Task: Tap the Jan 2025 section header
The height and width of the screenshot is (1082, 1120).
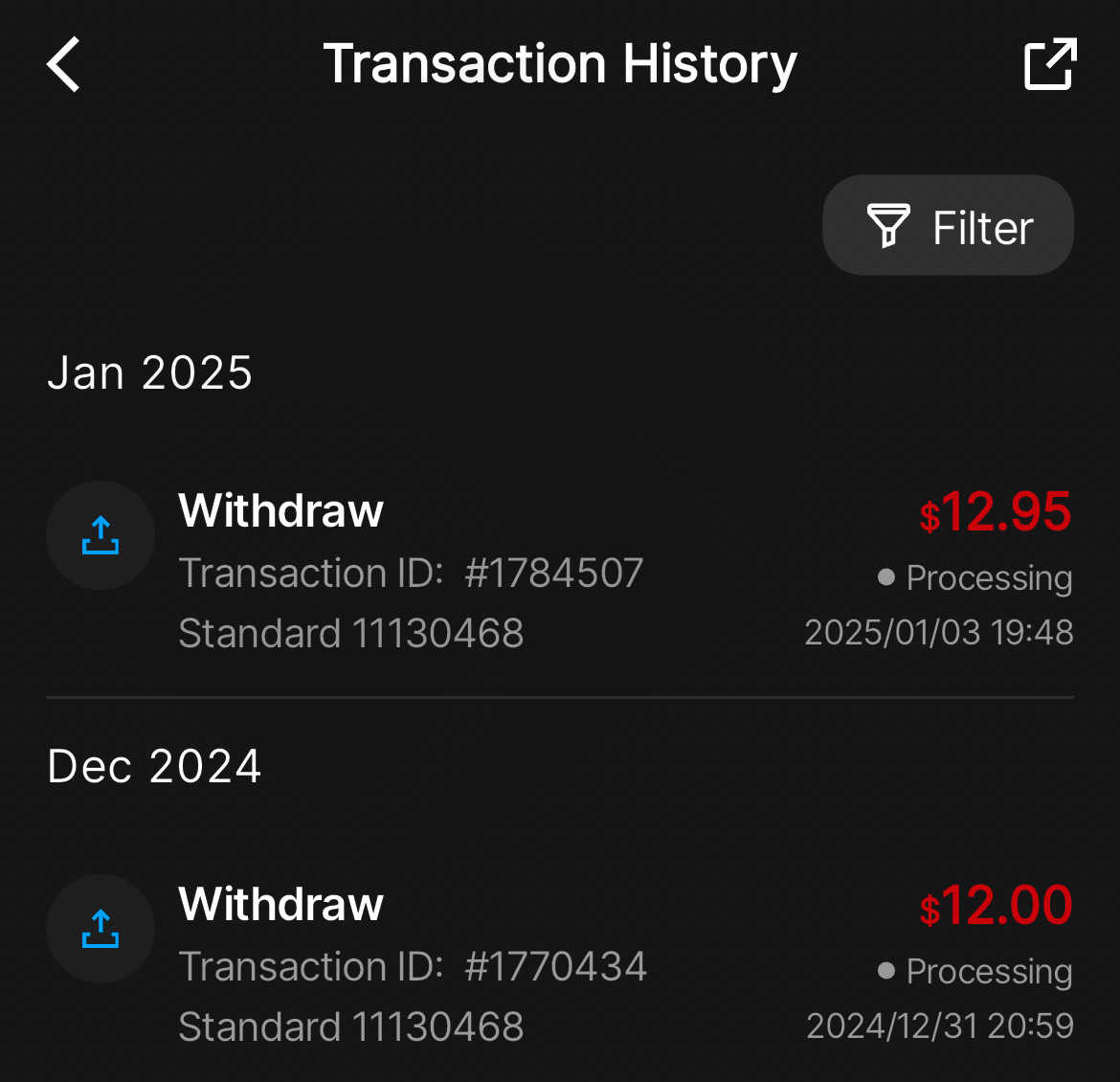Action: coord(150,372)
